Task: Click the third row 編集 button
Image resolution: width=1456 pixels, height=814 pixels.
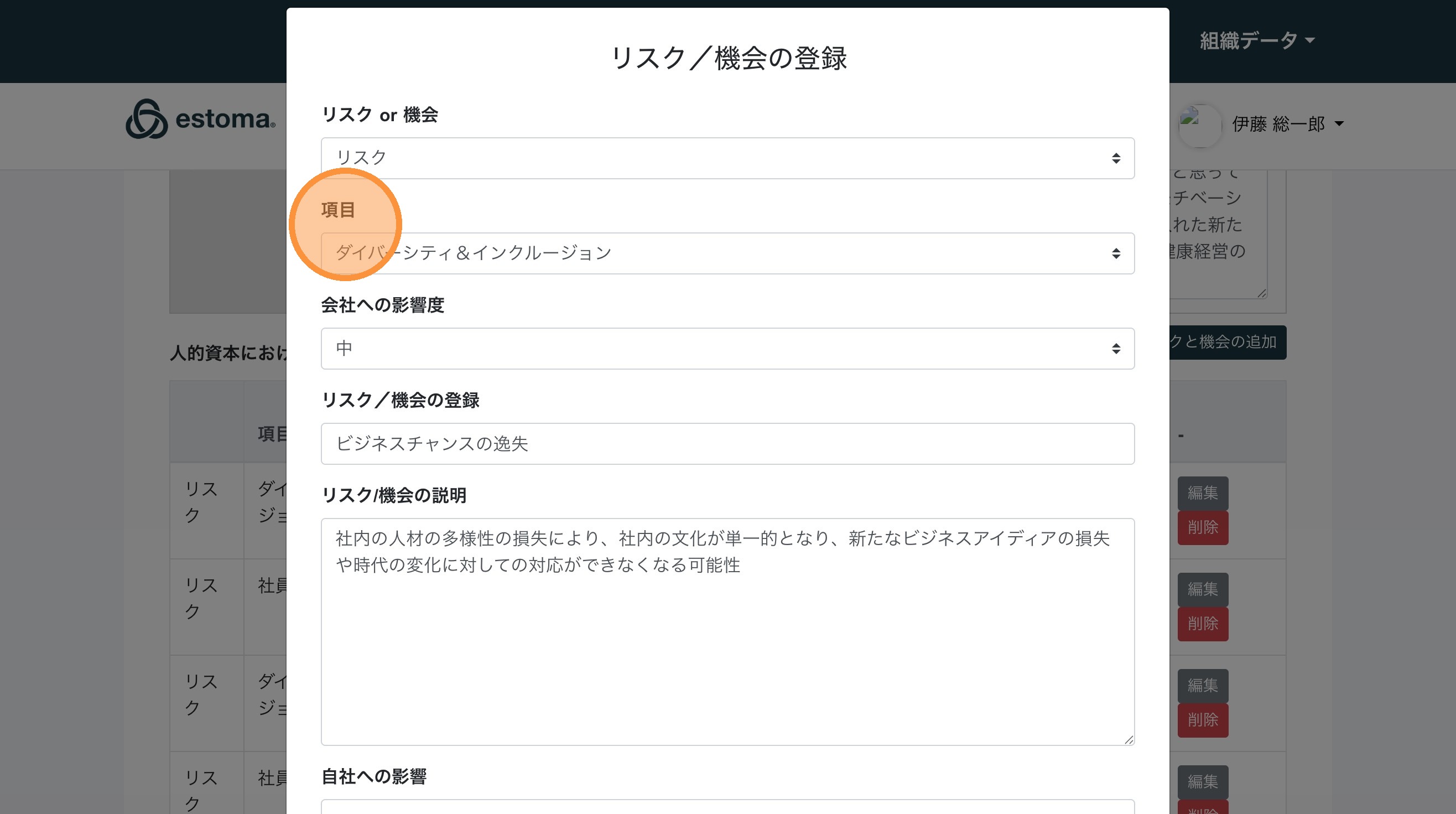Action: click(1202, 685)
